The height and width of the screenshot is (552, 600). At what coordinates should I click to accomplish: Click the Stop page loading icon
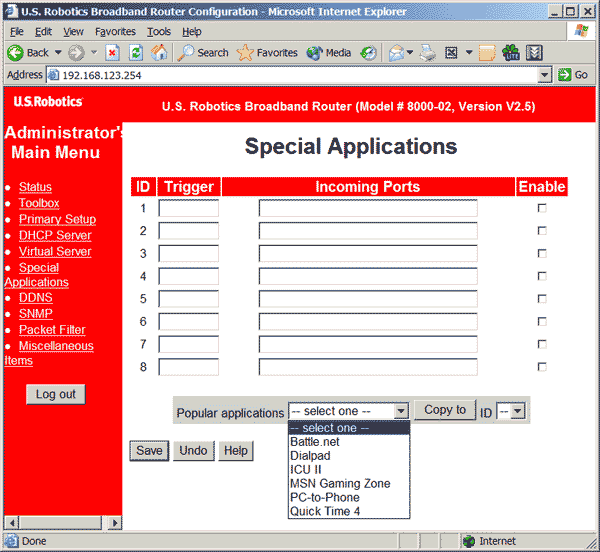click(x=112, y=53)
